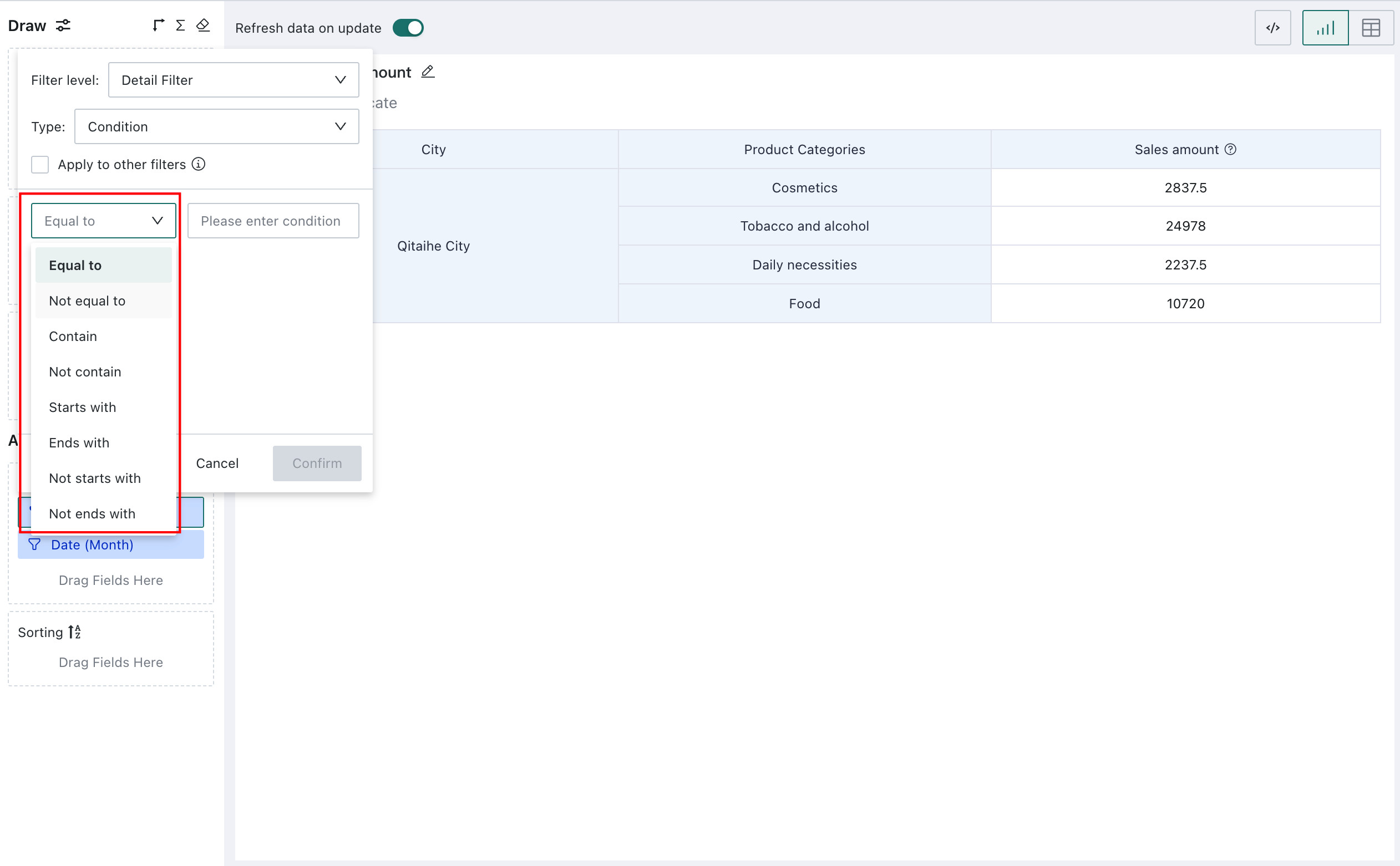The image size is (1400, 866).
Task: Click the edit pencil icon beside title
Action: [x=428, y=72]
